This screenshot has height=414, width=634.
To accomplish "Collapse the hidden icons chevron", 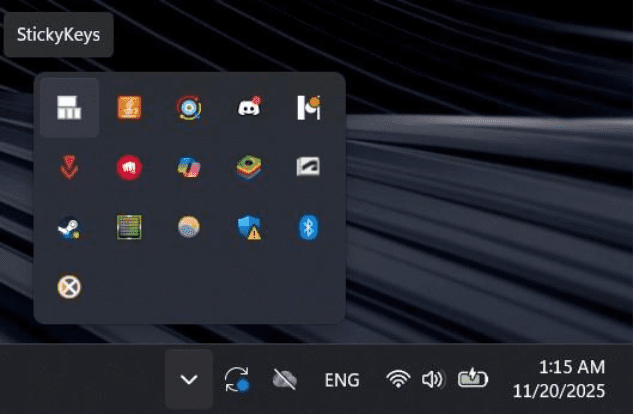I will click(189, 379).
